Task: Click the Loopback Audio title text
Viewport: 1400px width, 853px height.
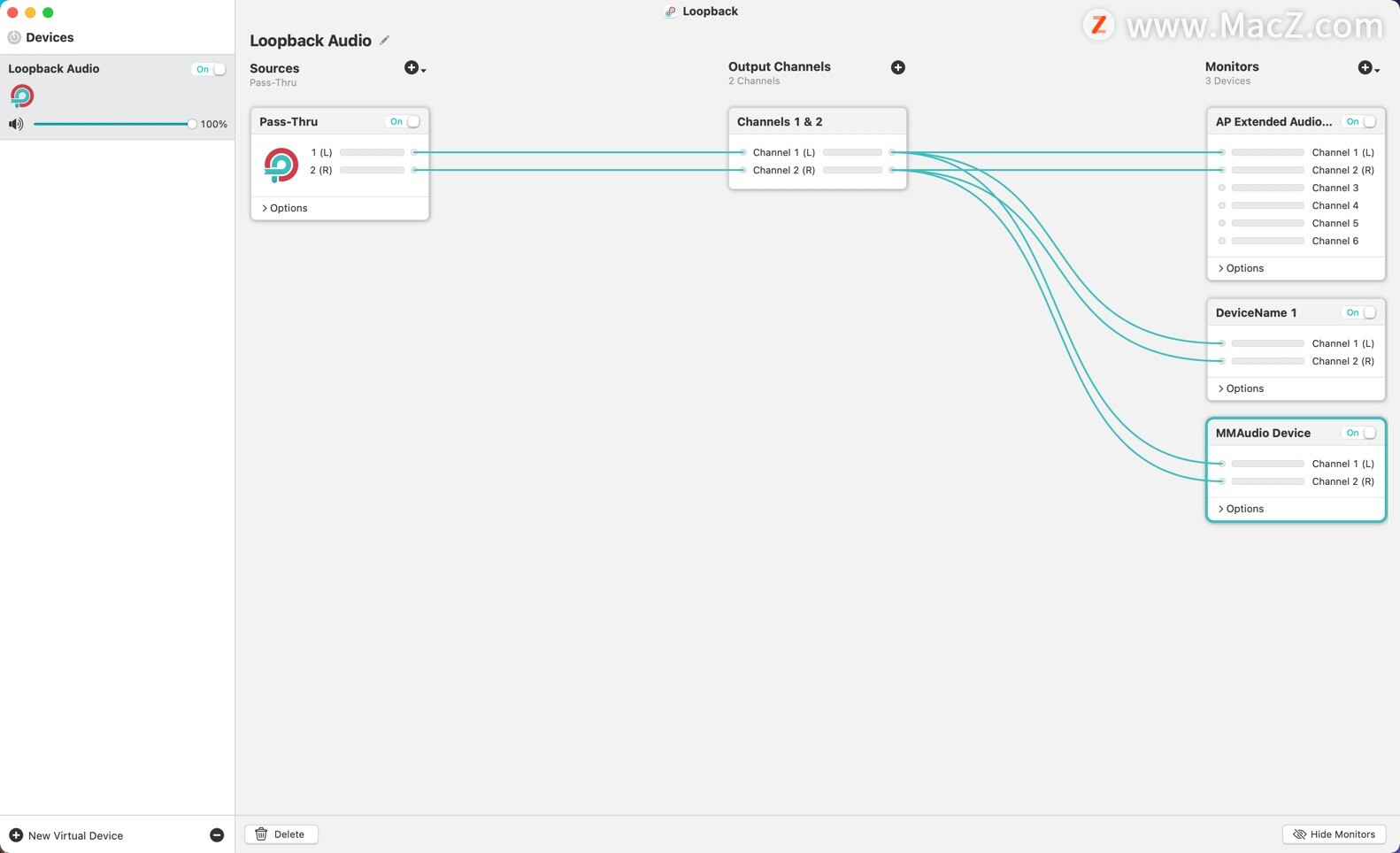Action: (x=311, y=41)
